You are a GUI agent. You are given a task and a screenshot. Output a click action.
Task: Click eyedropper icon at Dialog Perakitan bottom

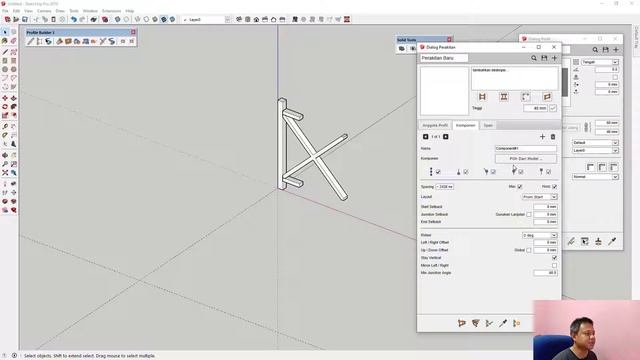click(x=503, y=323)
